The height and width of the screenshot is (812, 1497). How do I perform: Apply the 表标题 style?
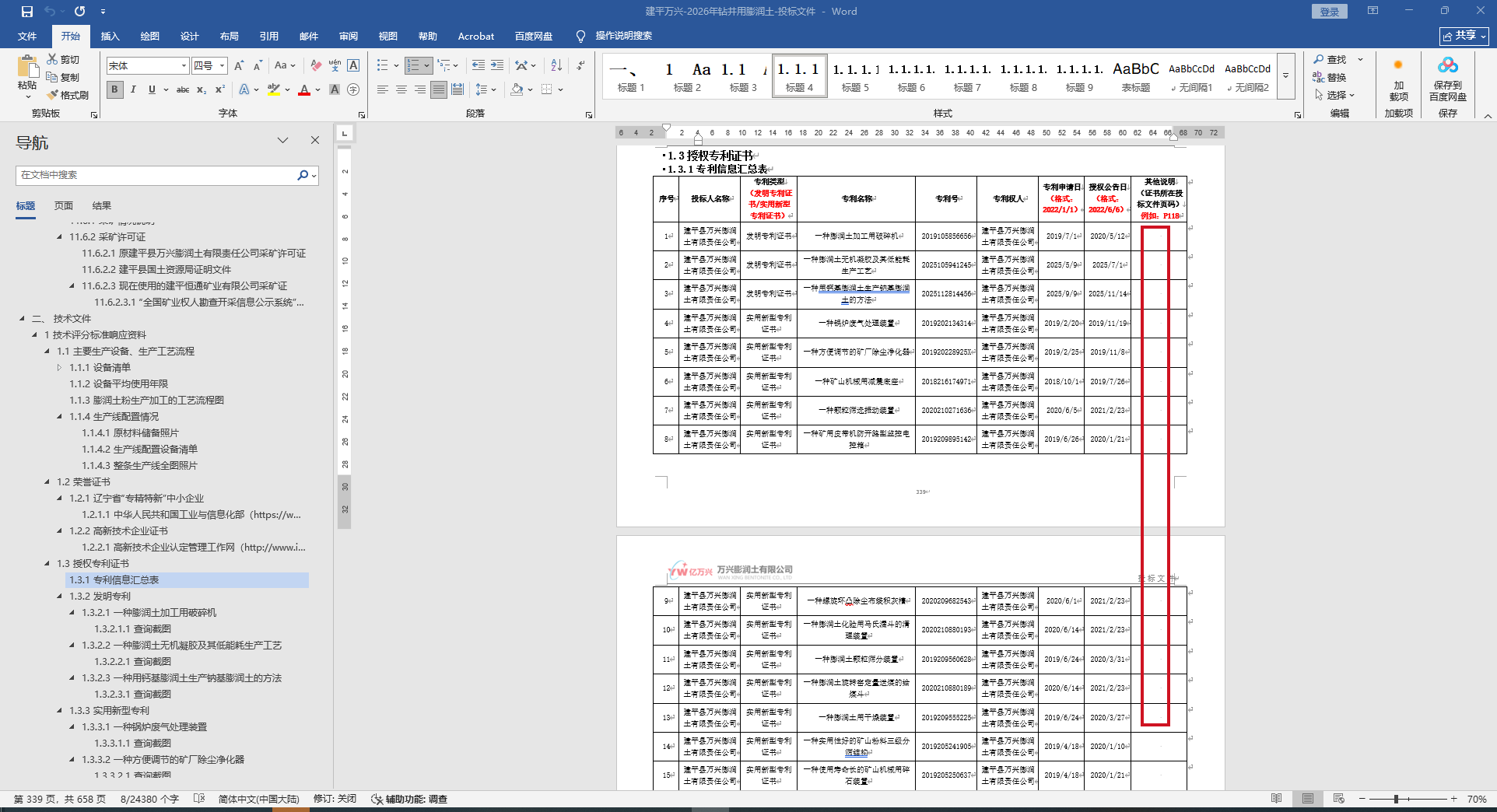tap(1136, 76)
